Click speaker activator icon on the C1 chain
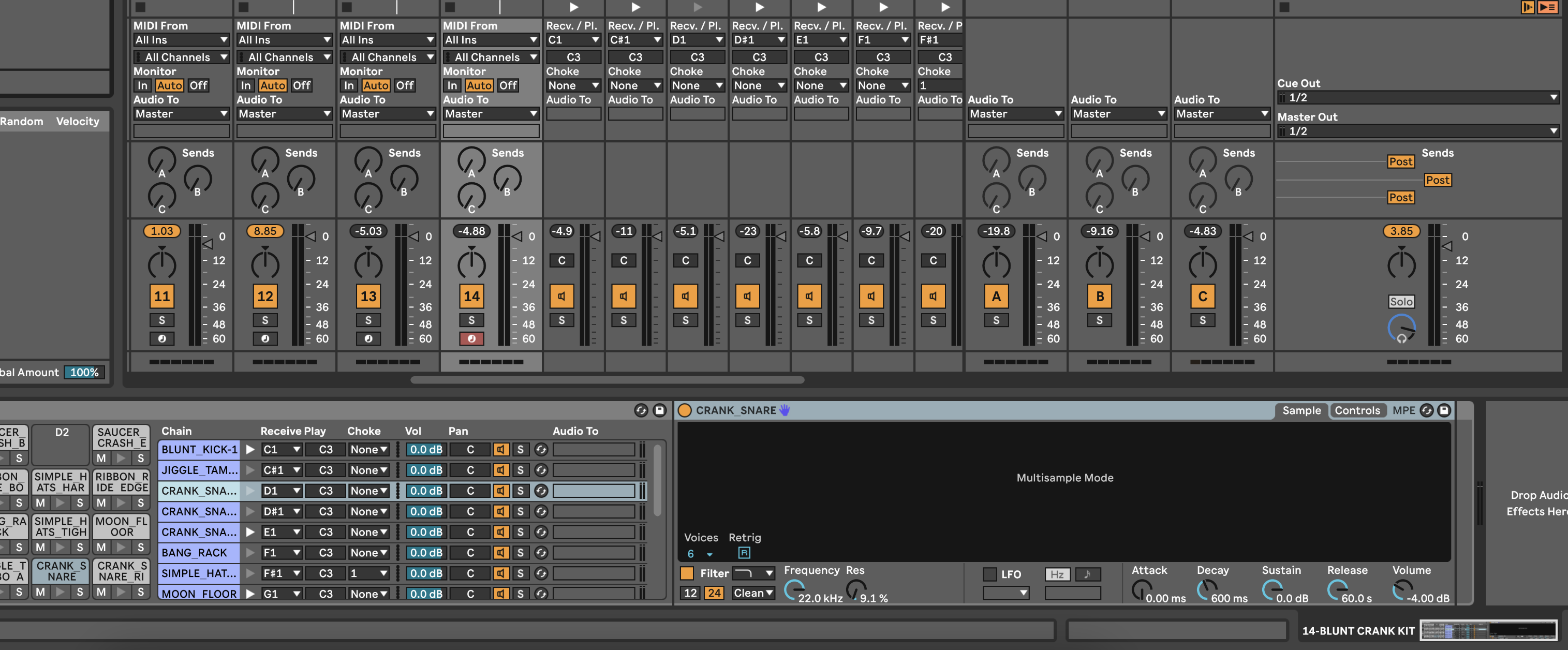This screenshot has height=650, width=1568. pos(561,297)
